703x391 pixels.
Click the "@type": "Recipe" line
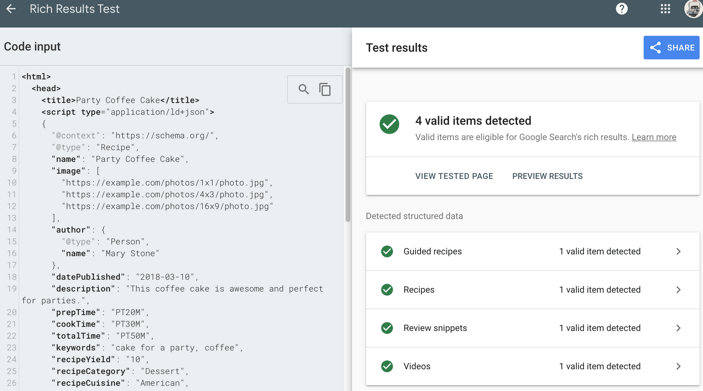[95, 147]
